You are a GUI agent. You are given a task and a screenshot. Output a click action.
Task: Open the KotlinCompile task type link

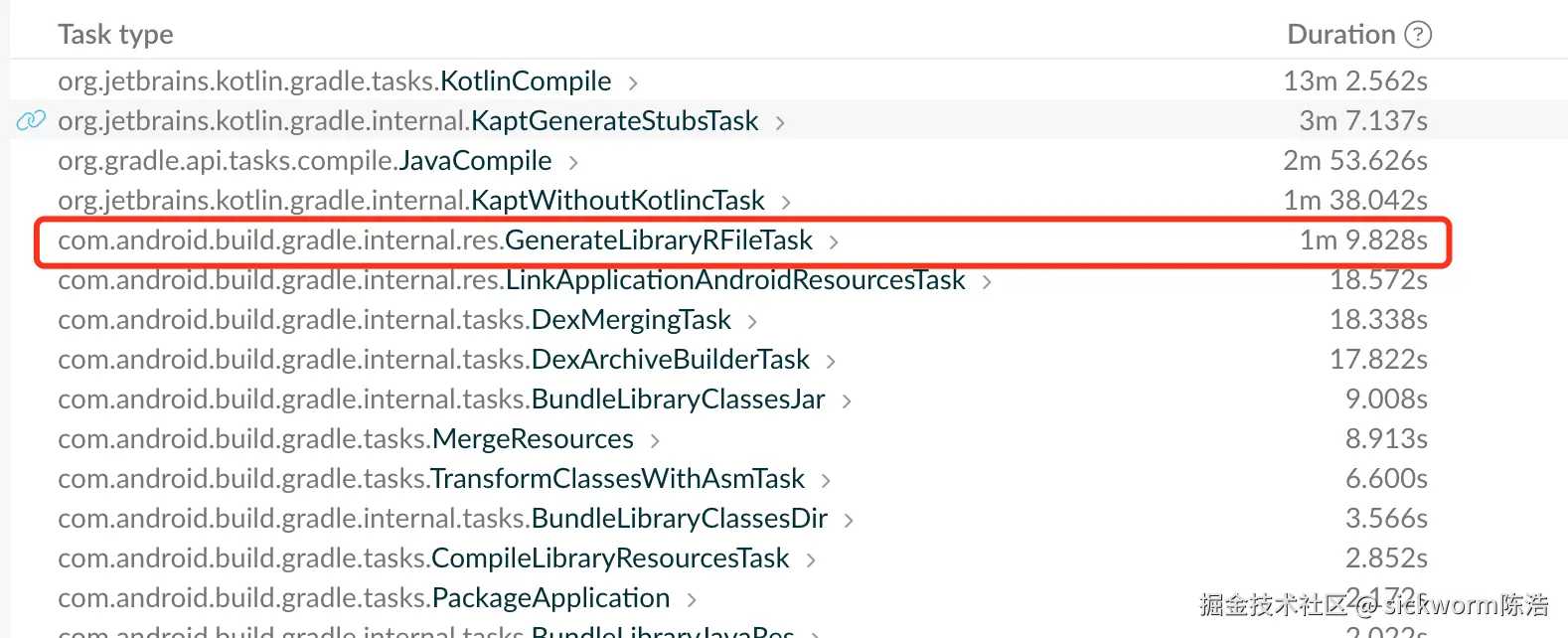click(334, 81)
